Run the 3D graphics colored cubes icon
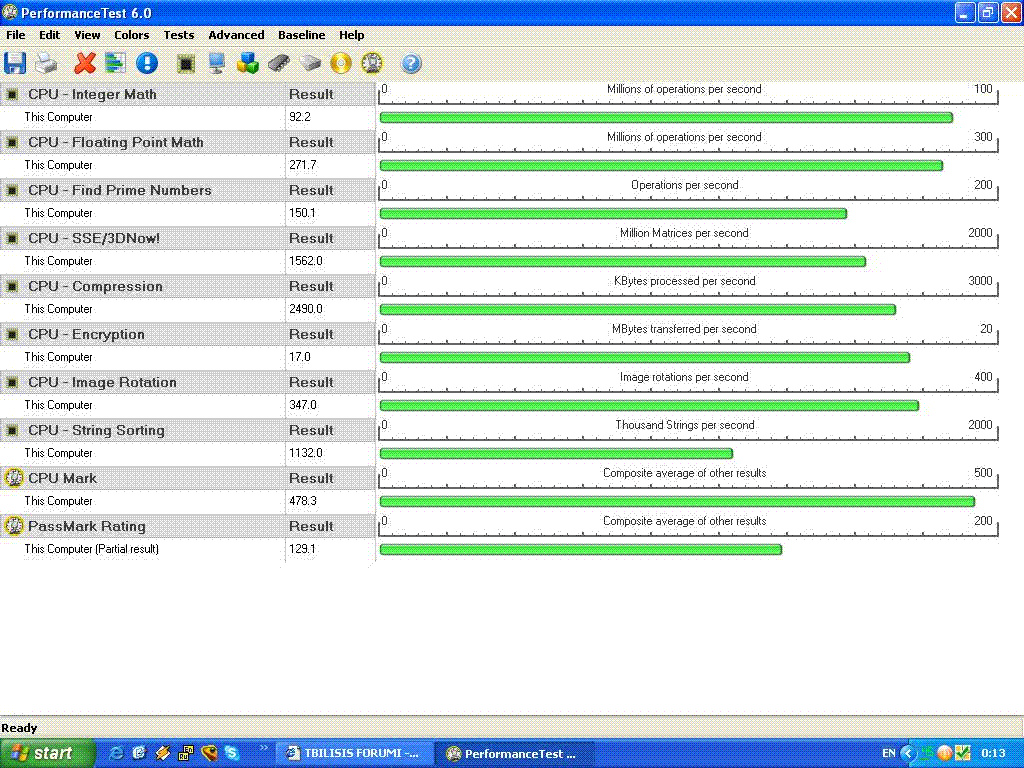The width and height of the screenshot is (1024, 768). tap(248, 63)
